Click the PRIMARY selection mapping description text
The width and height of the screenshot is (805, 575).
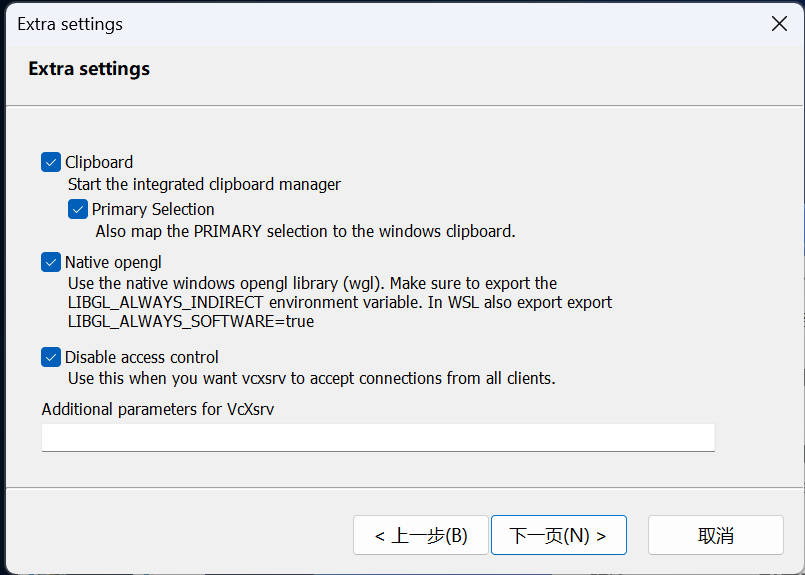[x=305, y=231]
